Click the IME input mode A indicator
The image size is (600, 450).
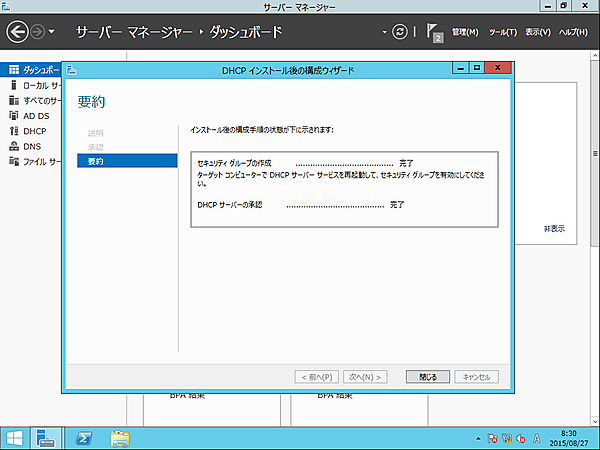(537, 439)
